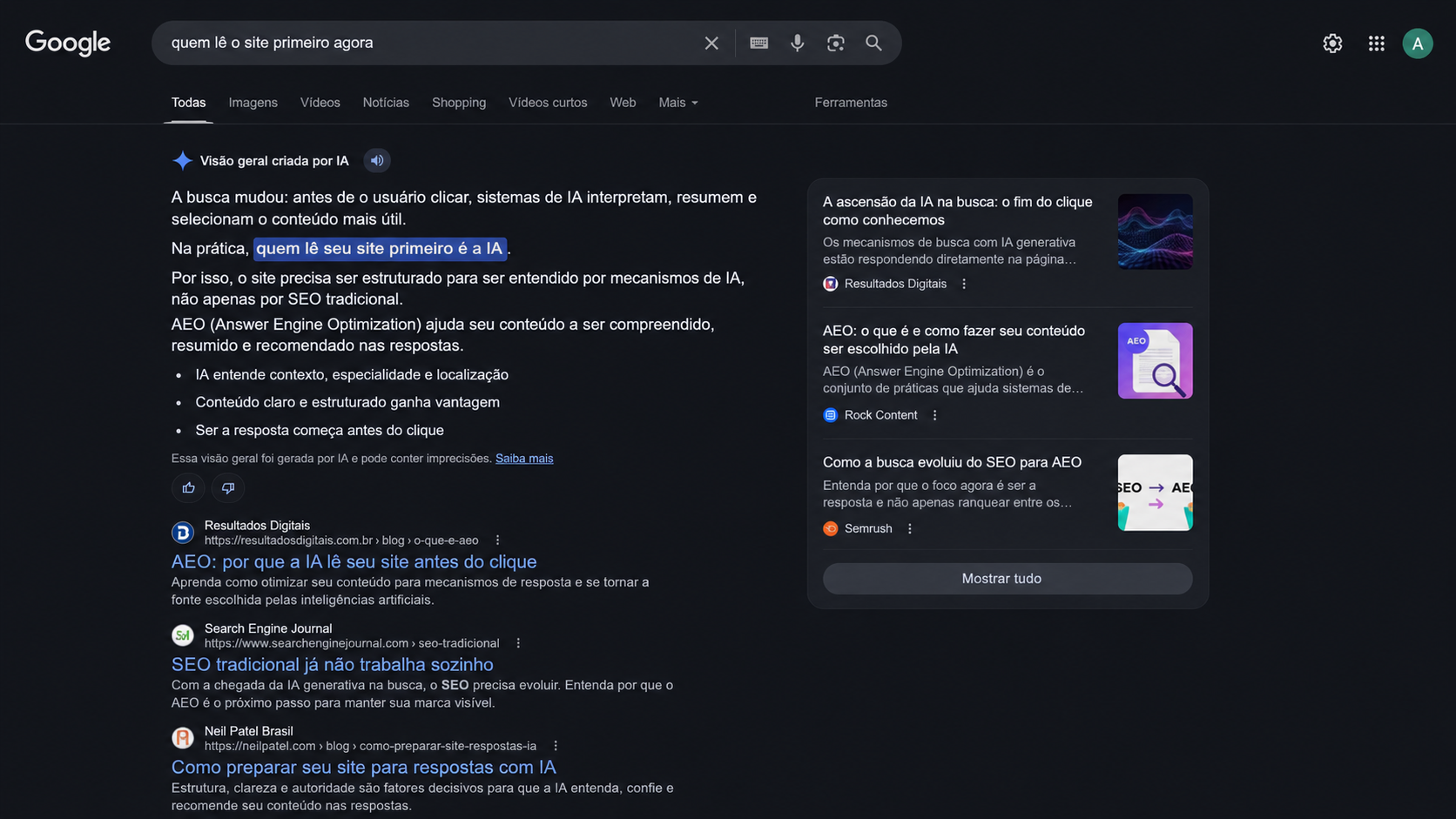Open quick settings gear icon
This screenshot has height=819, width=1456.
[1332, 43]
